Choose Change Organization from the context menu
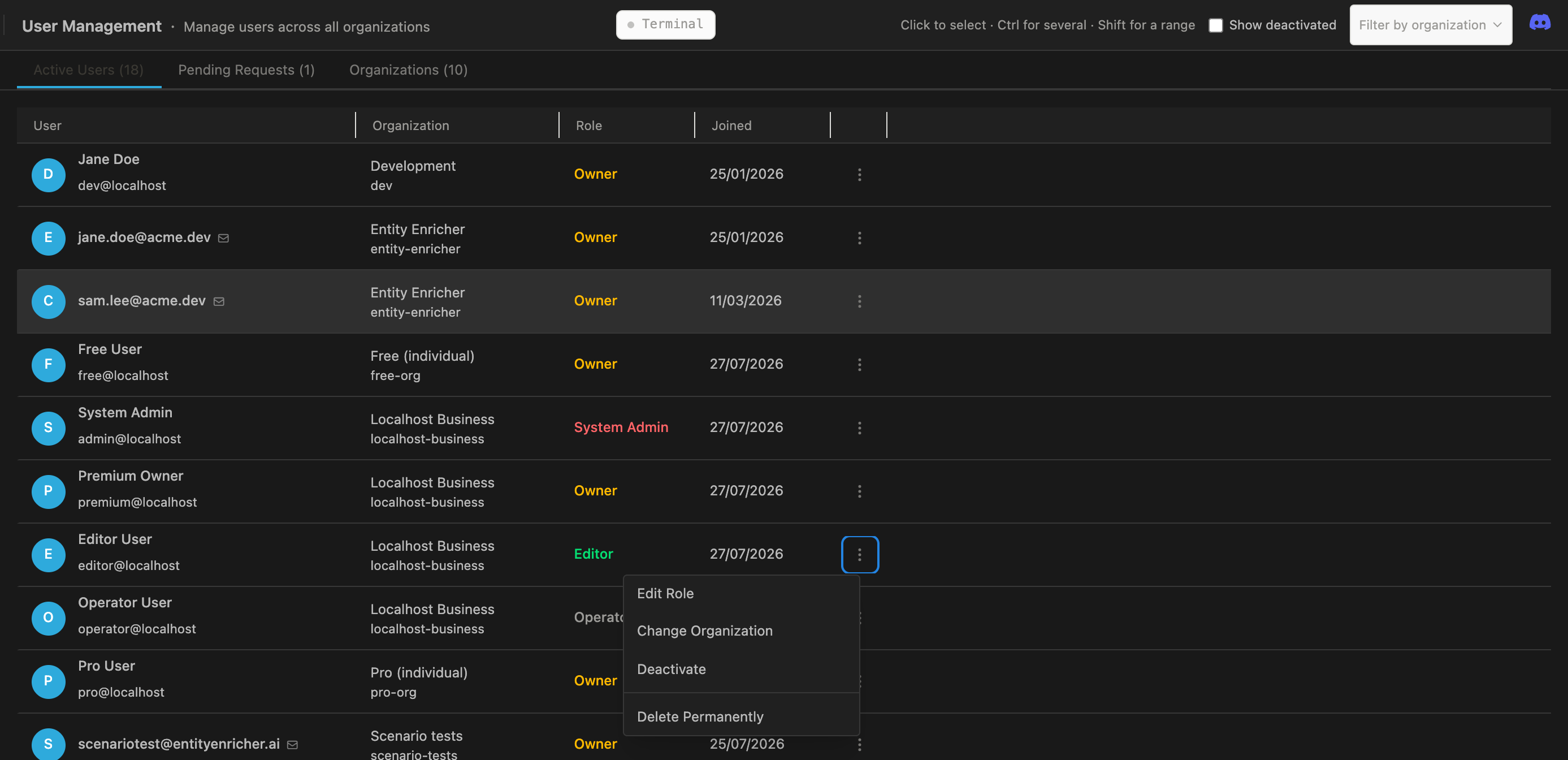Viewport: 1568px width, 760px height. click(742, 632)
